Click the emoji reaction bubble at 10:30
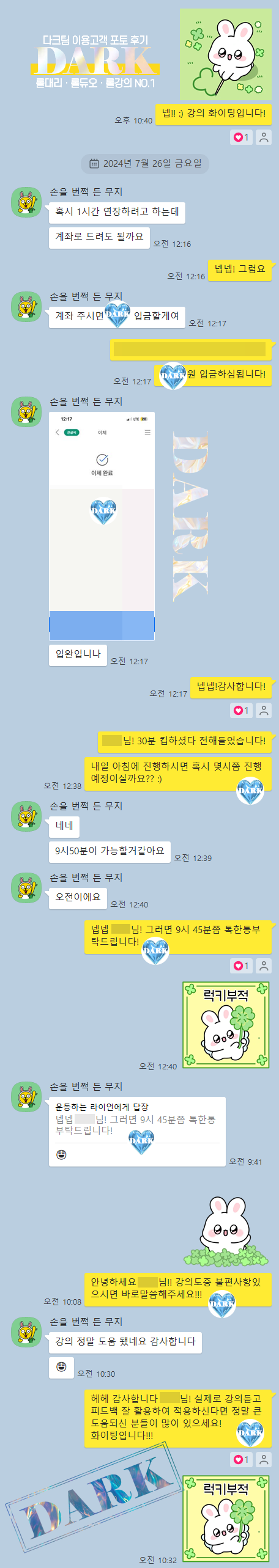 coord(61,1366)
